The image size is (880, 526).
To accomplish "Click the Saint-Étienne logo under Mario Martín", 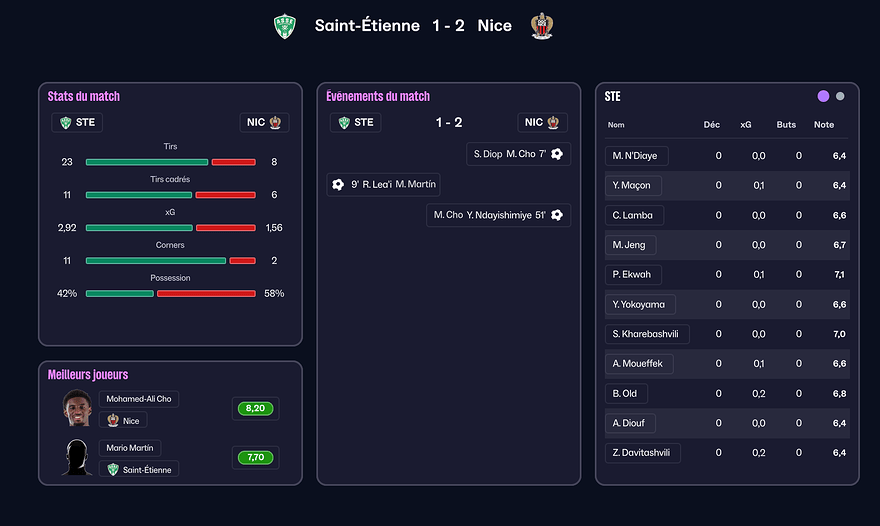I will tap(113, 469).
